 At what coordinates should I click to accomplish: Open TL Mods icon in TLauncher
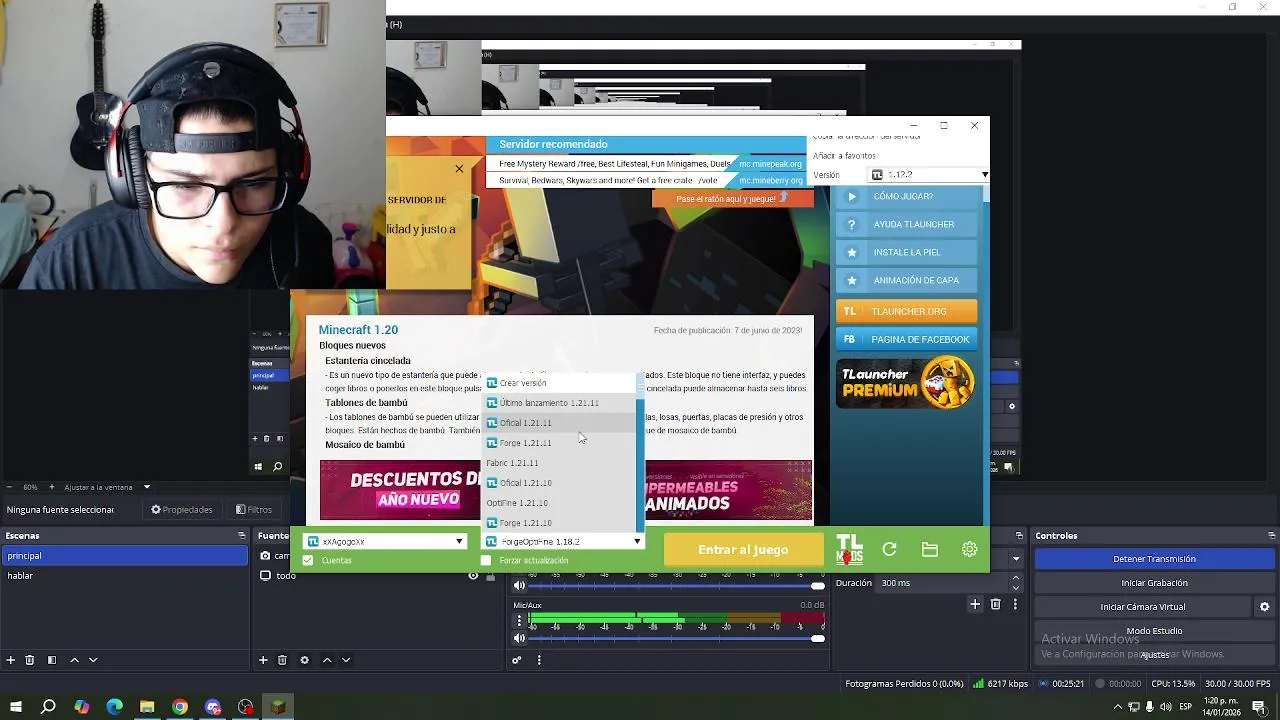click(849, 549)
